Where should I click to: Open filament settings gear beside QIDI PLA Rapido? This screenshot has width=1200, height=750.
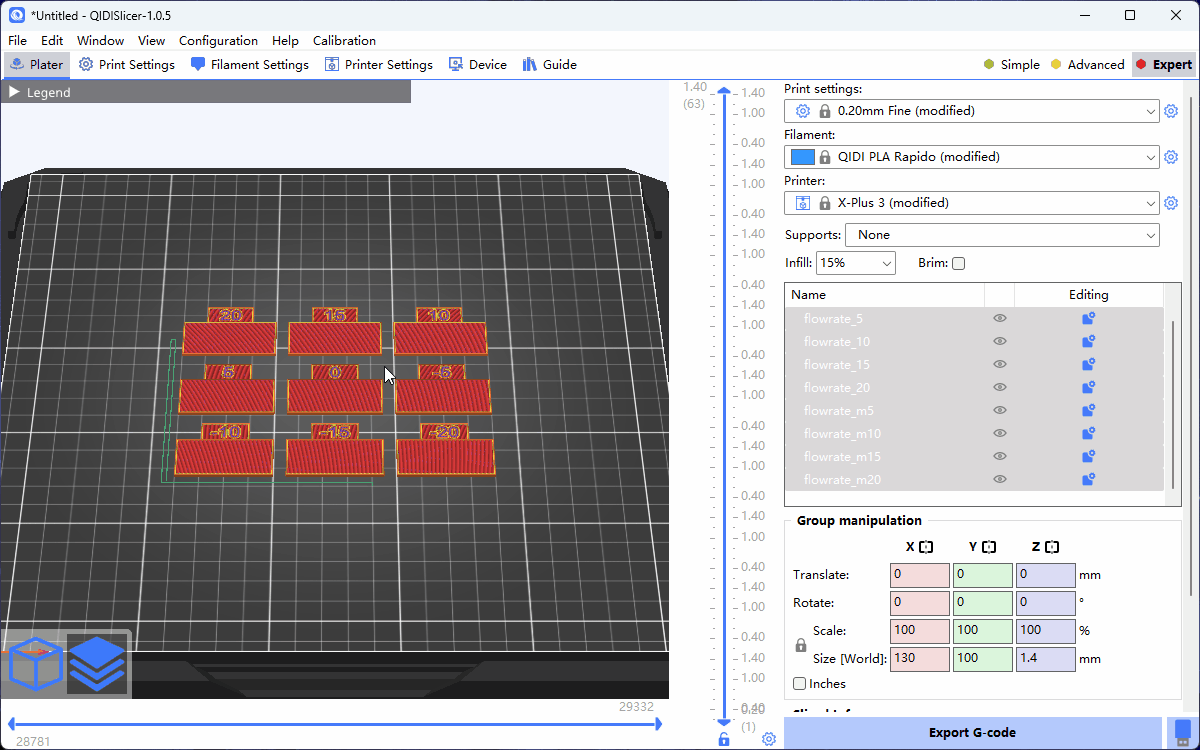1171,157
